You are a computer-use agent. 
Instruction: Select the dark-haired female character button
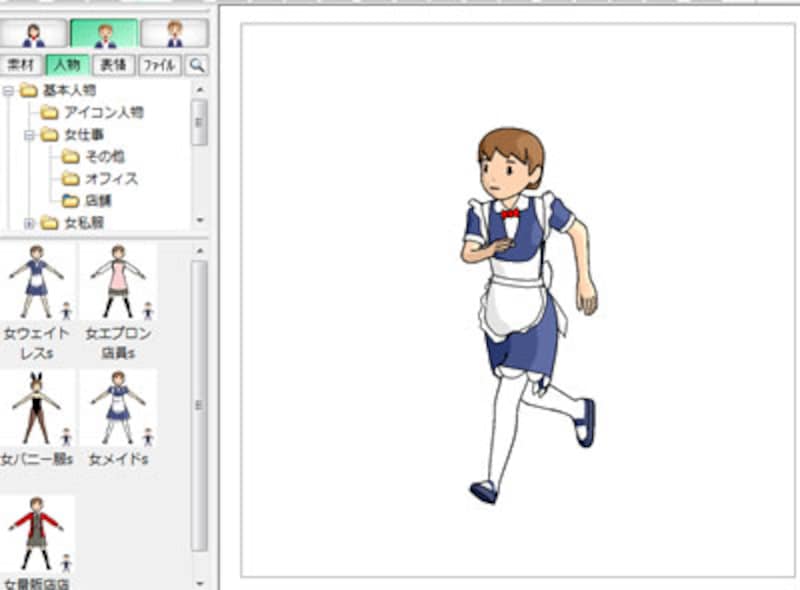pos(35,34)
